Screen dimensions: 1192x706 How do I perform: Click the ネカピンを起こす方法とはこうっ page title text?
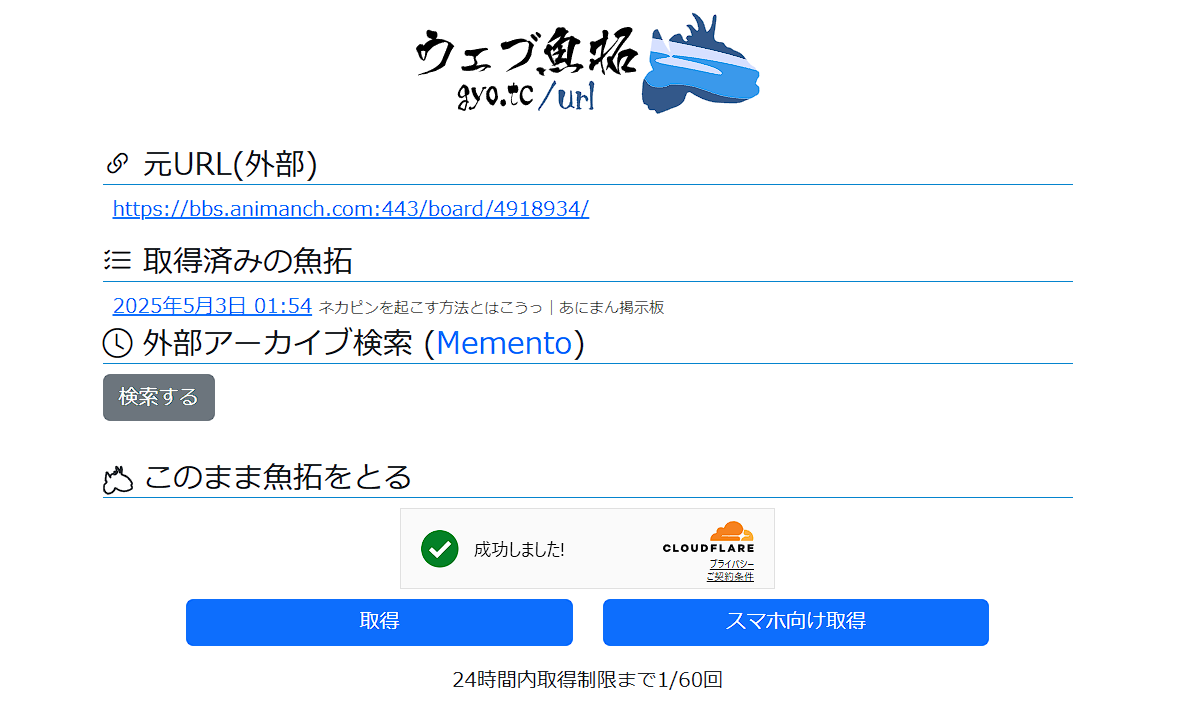pyautogui.click(x=430, y=307)
